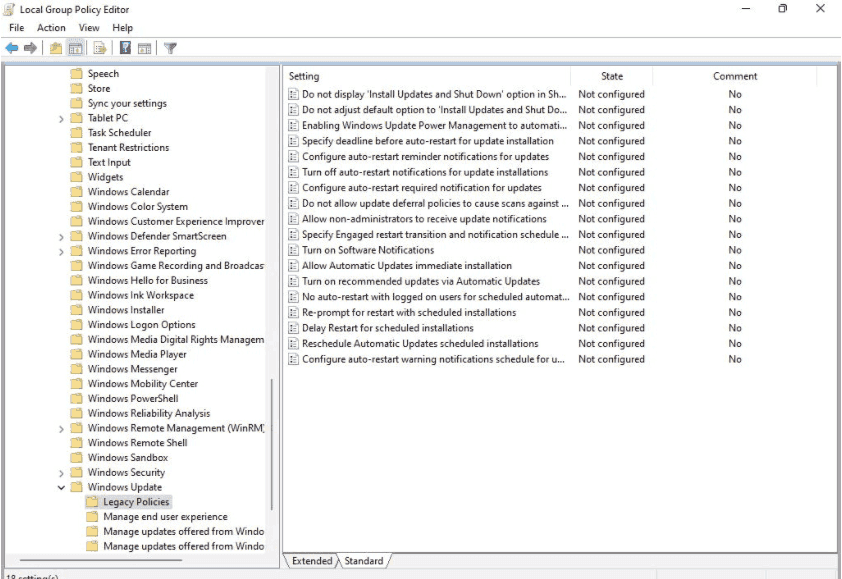Select Sync your settings in tree
Image resolution: width=842 pixels, height=579 pixels.
pyautogui.click(x=127, y=103)
